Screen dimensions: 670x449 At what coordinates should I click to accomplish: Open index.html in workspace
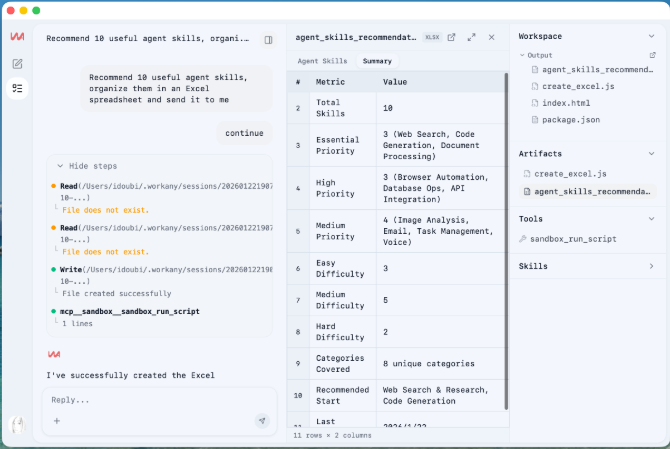561,103
